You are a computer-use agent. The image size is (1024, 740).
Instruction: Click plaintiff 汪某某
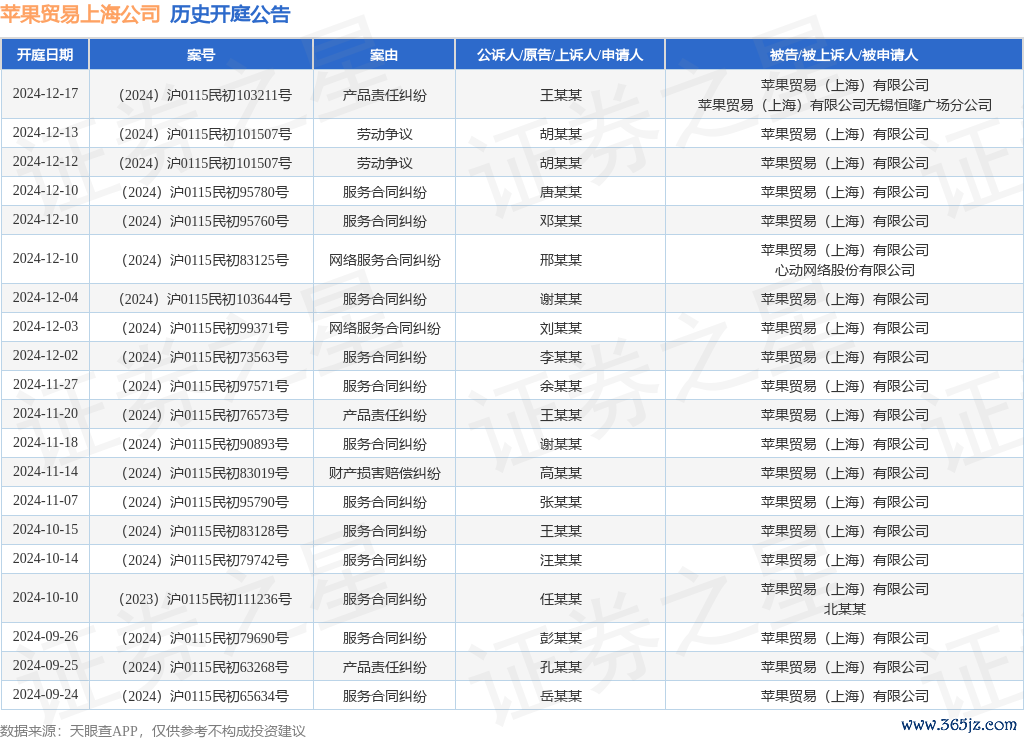click(x=561, y=560)
